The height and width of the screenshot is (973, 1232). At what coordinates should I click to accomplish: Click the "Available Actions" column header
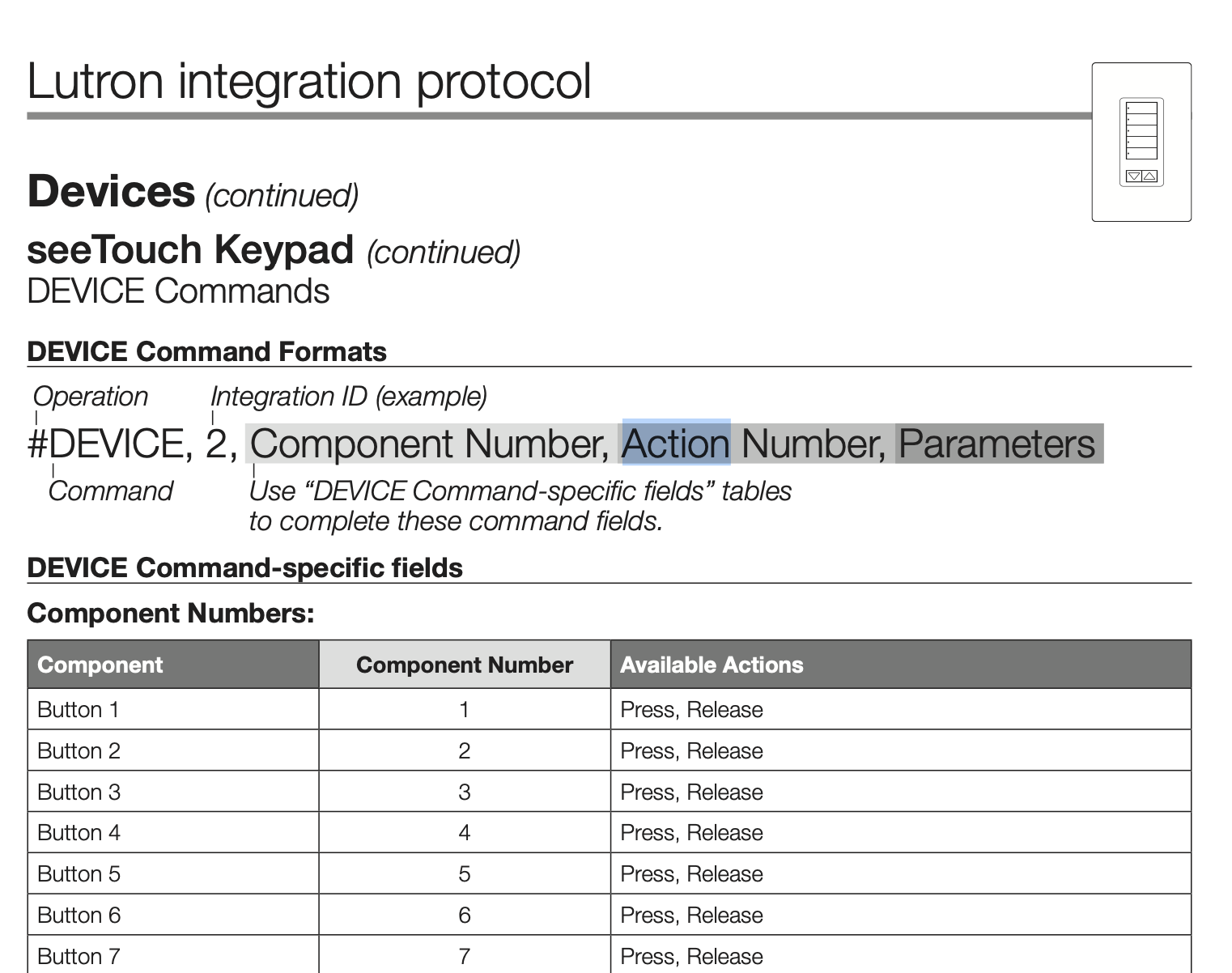[712, 665]
